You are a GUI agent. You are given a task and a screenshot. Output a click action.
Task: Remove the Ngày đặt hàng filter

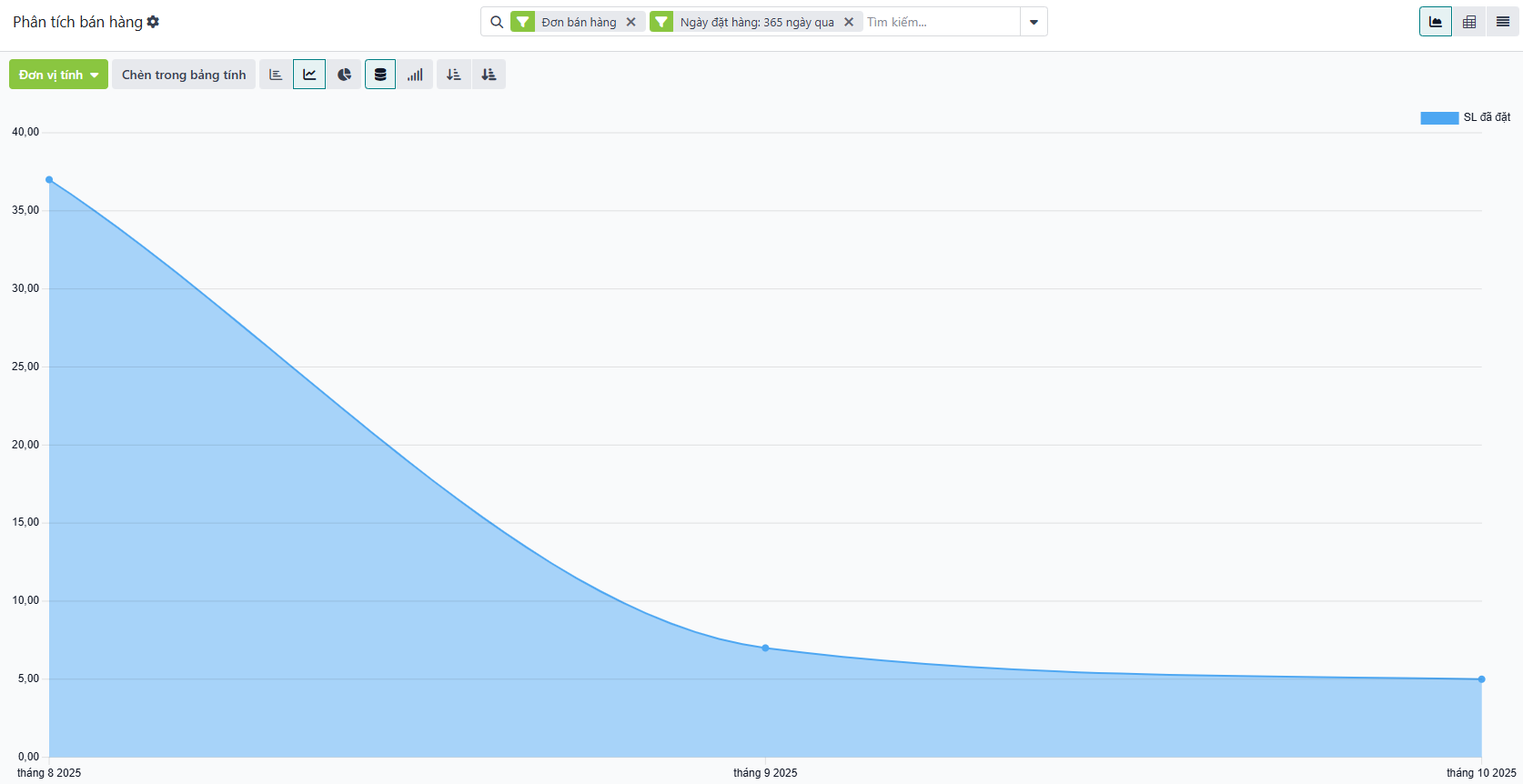point(849,22)
